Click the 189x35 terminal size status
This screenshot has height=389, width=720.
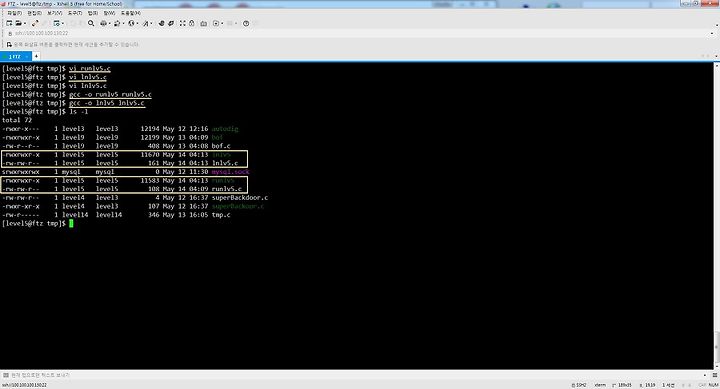point(622,385)
